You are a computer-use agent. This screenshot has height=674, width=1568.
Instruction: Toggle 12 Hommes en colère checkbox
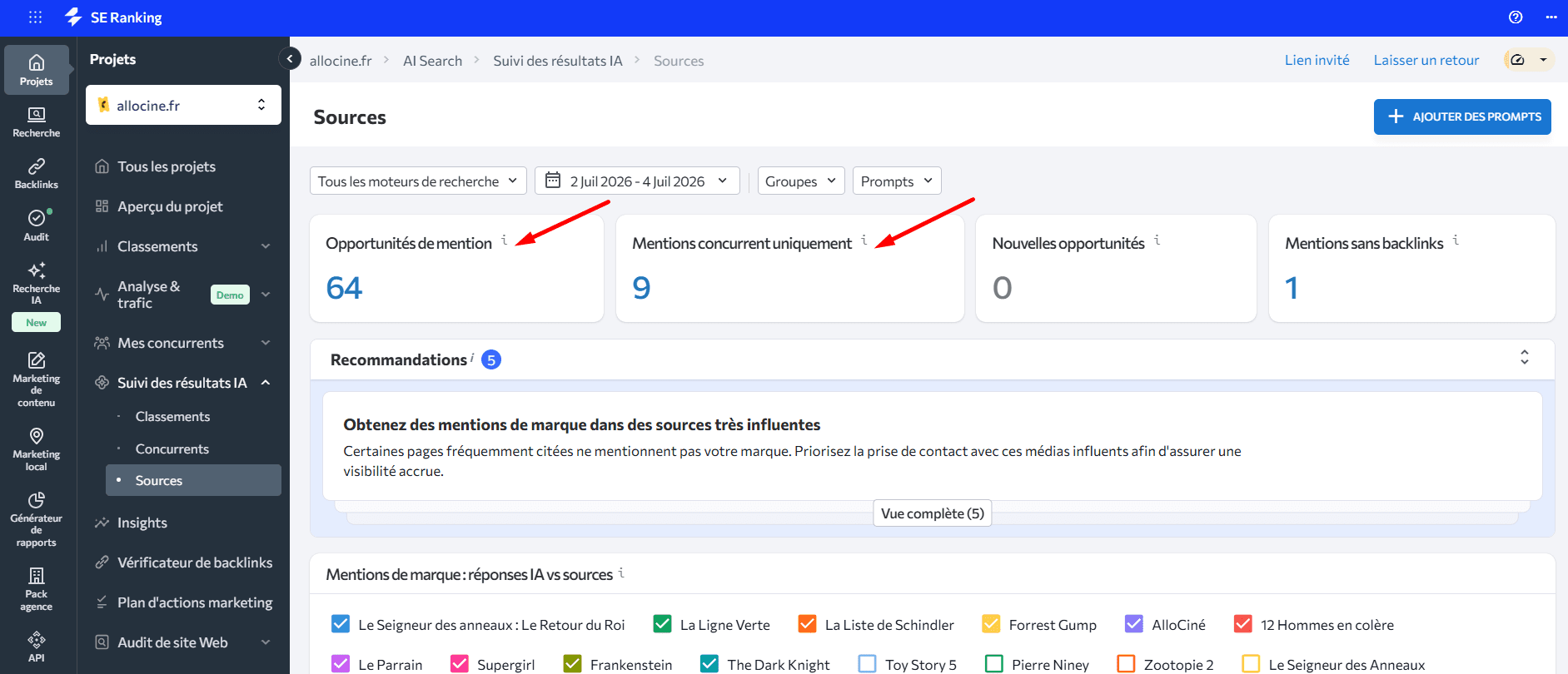click(x=1243, y=624)
